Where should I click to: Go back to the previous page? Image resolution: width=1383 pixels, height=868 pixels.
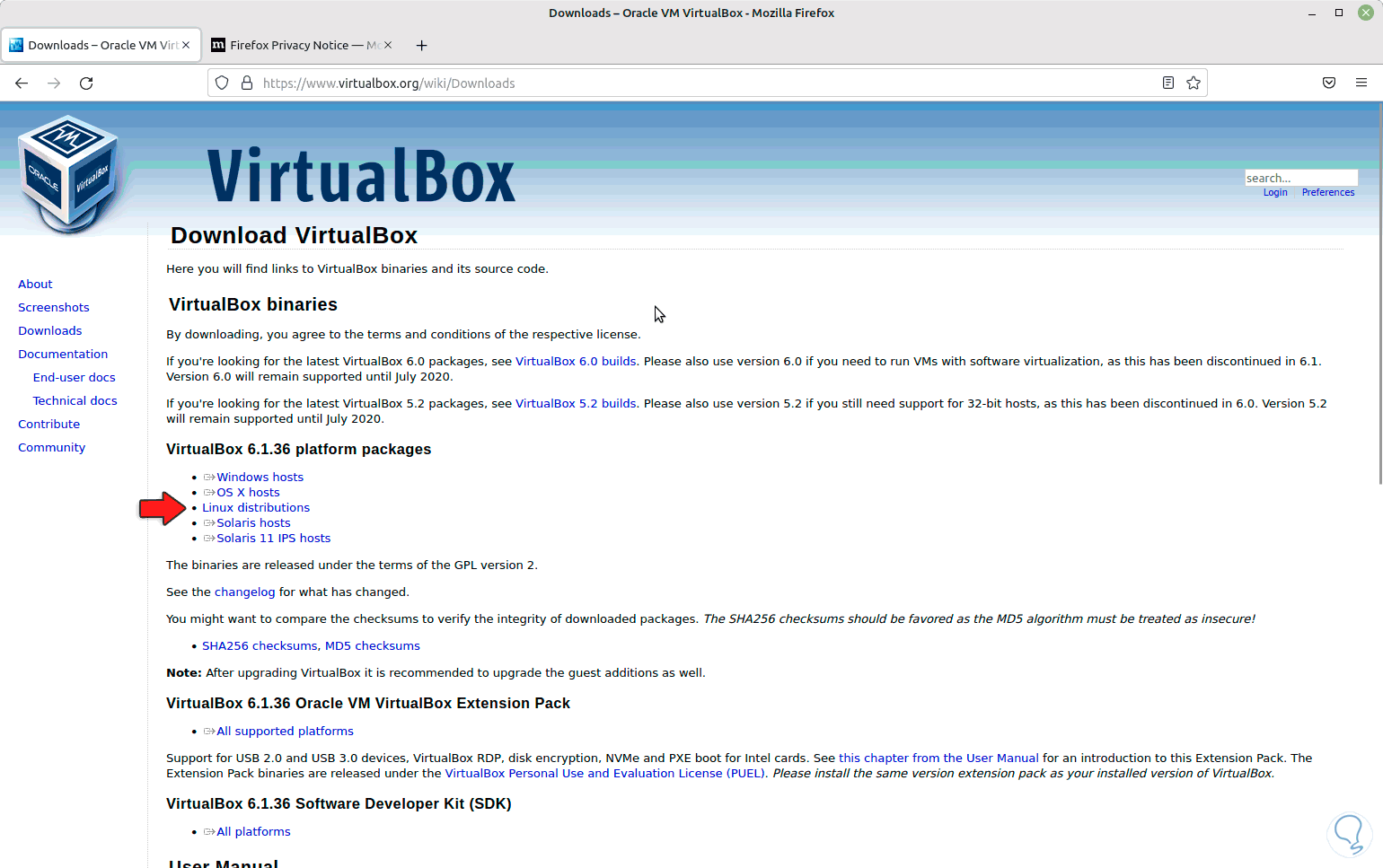click(22, 83)
